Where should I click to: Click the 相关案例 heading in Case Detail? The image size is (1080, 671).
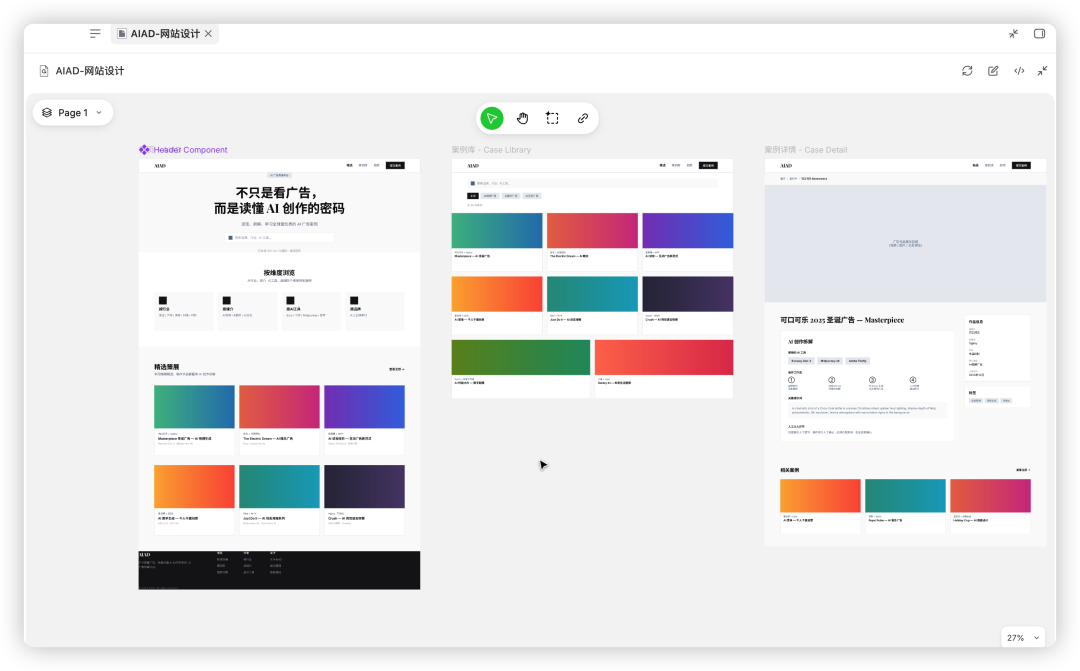click(789, 470)
